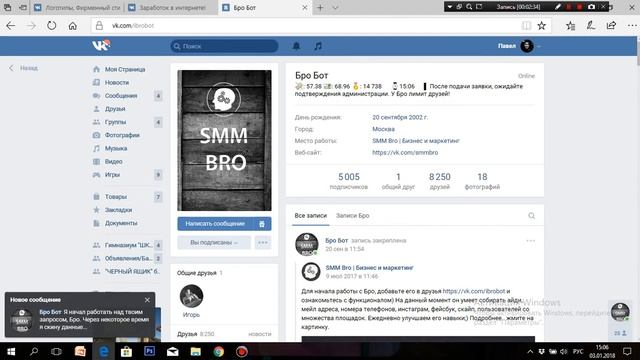The width and height of the screenshot is (640, 360).
Task: Open pinned post options three dots
Action: pos(531,241)
